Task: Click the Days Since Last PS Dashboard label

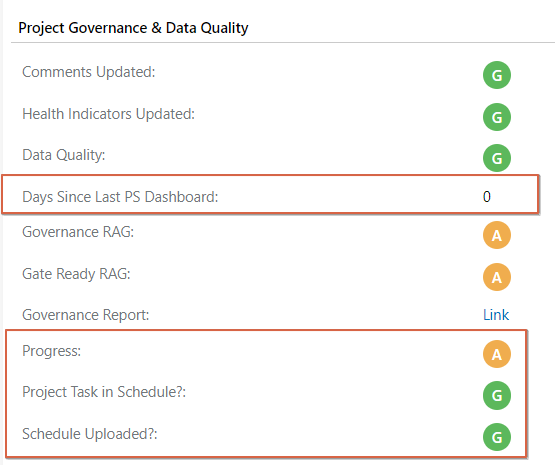Action: pos(120,197)
